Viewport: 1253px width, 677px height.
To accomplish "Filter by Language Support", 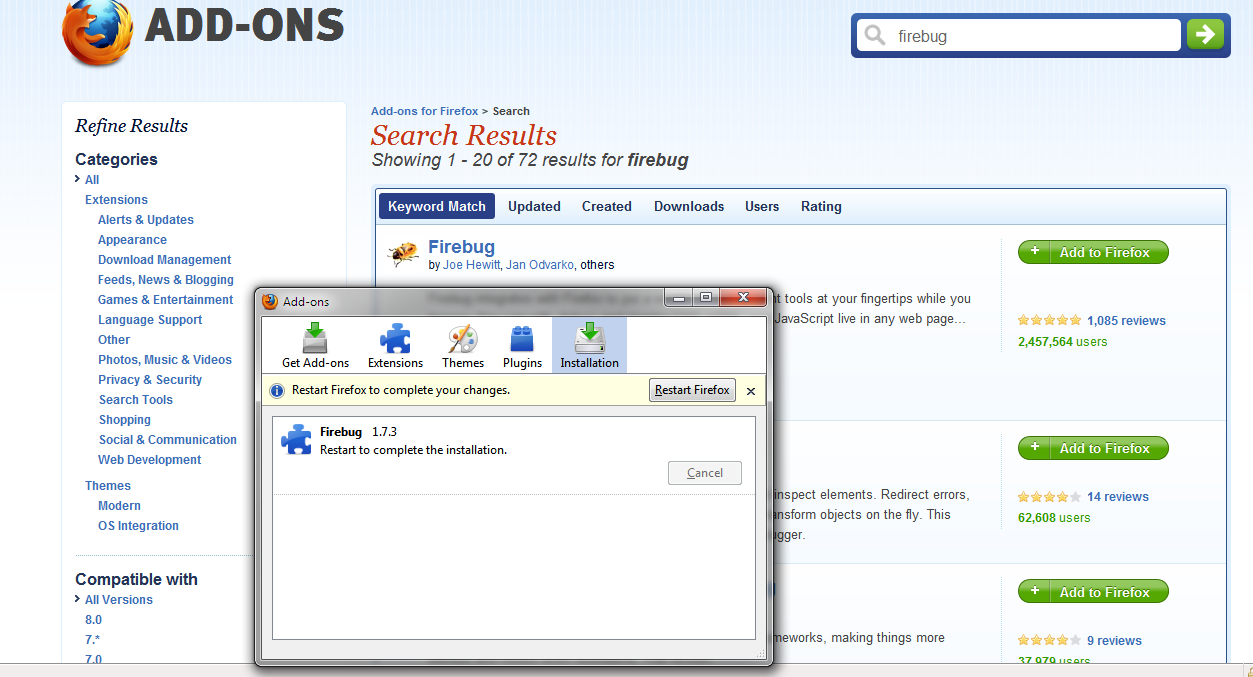I will click(150, 320).
